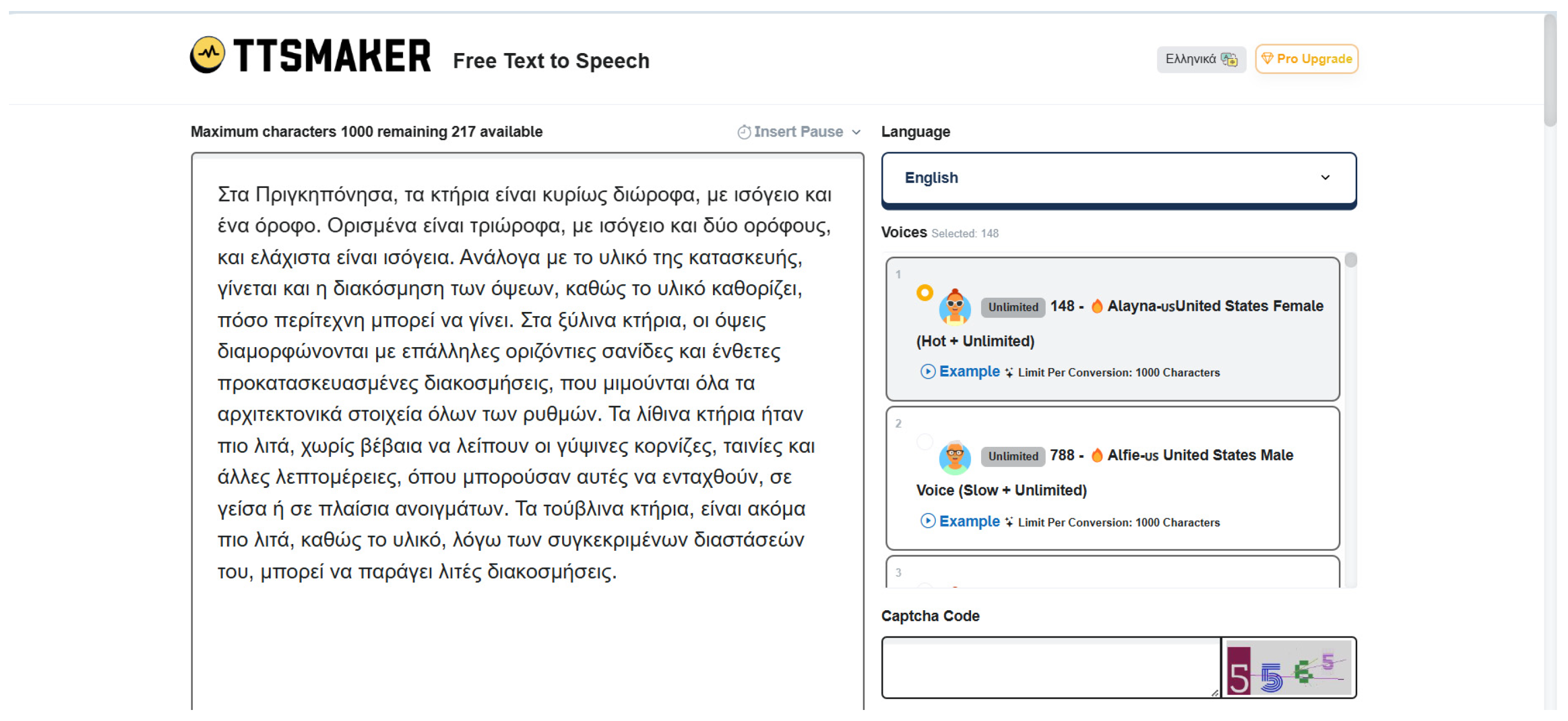Click the voices list scrollbar thumb
This screenshot has height=721, width=1568.
[x=1350, y=260]
